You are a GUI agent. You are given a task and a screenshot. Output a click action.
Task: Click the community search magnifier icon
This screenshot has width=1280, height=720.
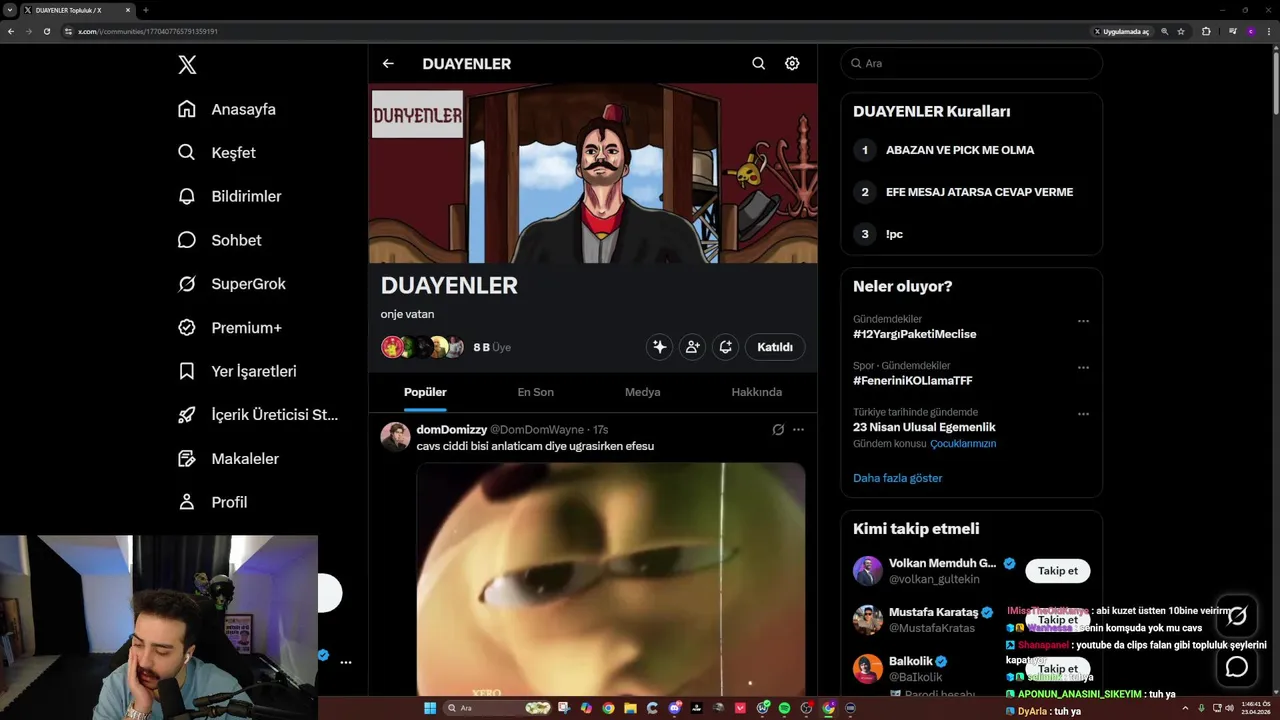pos(759,64)
